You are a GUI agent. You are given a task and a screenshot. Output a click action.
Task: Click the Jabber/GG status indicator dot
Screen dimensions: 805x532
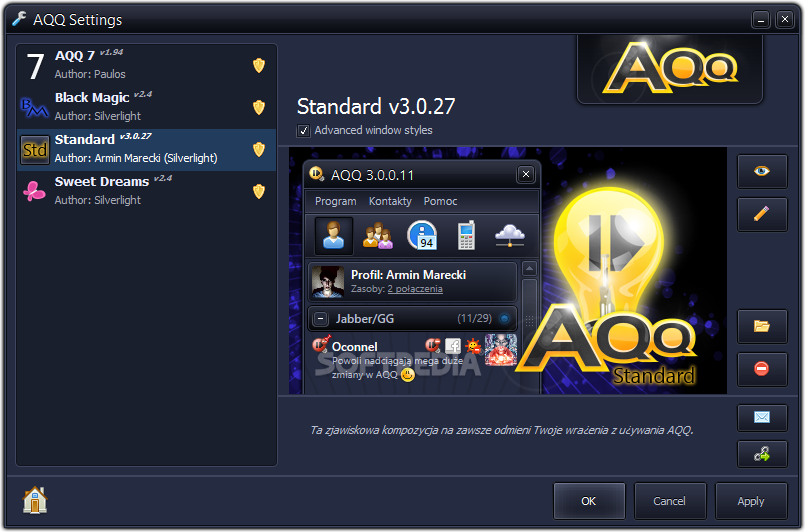[505, 319]
